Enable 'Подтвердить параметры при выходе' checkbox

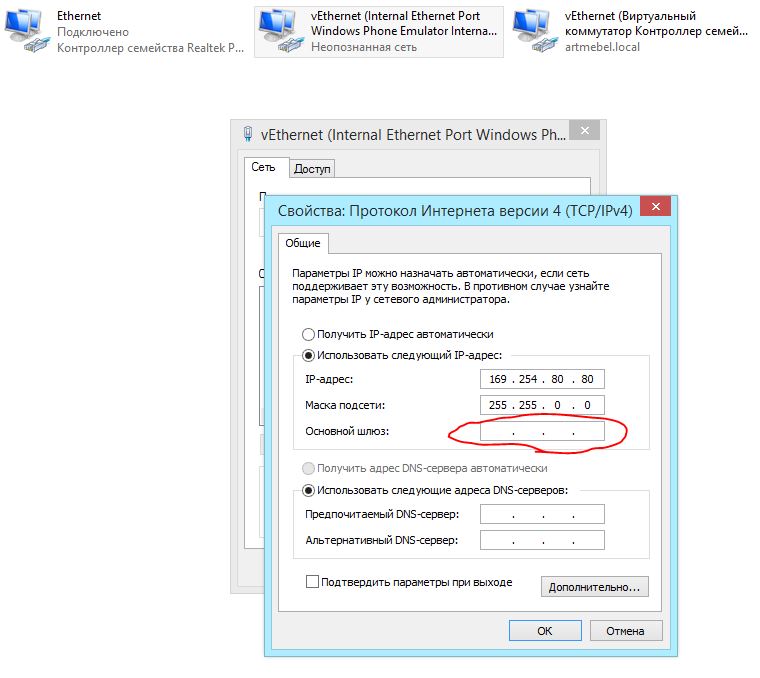[312, 582]
